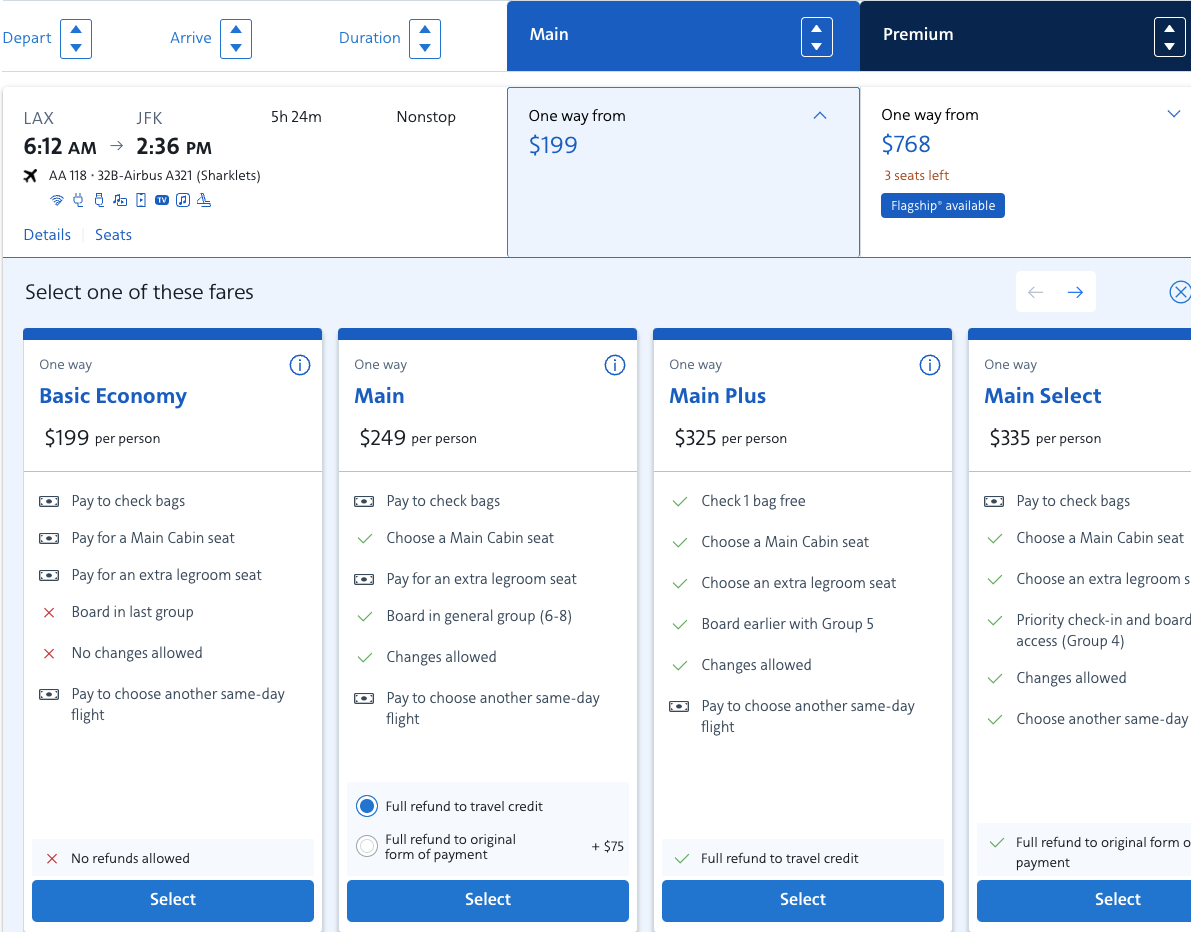Select full refund to travel credit option
Screen dimensions: 1191x932
(x=366, y=806)
